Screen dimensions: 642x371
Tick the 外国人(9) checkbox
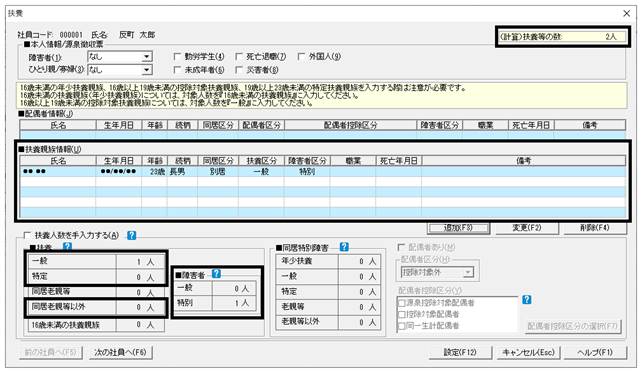pos(301,57)
